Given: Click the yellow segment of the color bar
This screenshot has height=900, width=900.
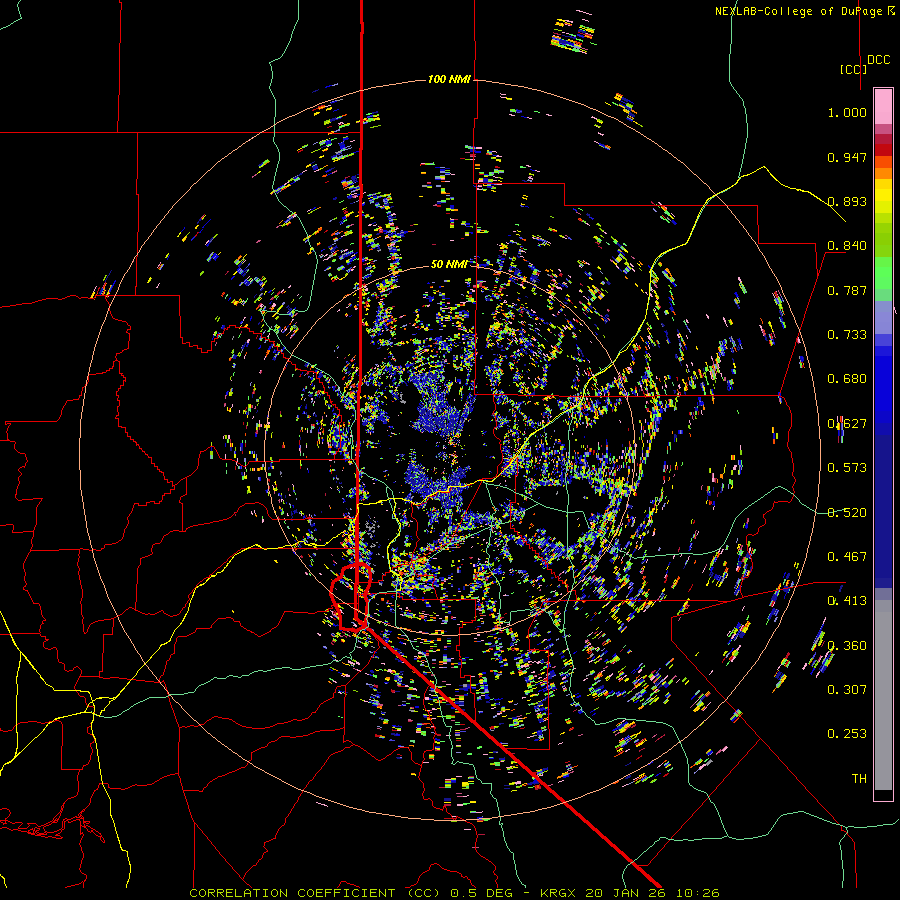Looking at the screenshot, I should pos(883,196).
